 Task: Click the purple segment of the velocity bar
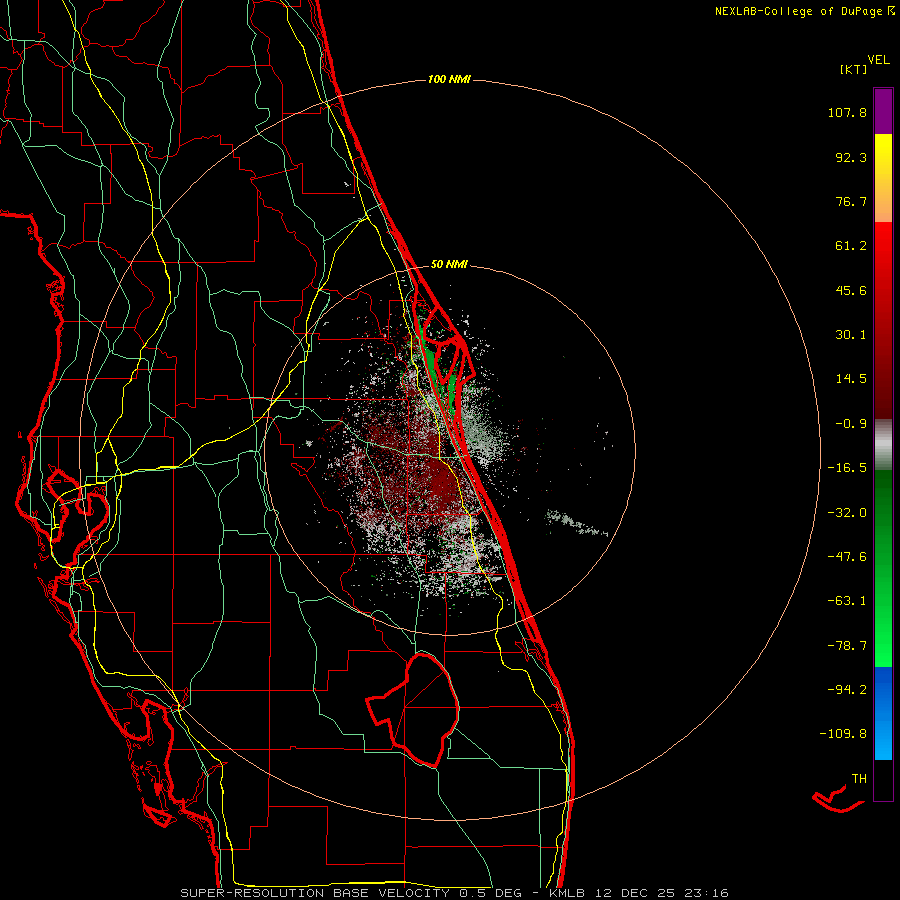[883, 111]
